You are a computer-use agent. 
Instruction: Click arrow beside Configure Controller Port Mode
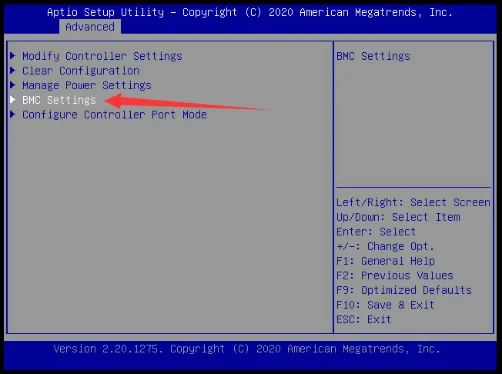coord(13,114)
